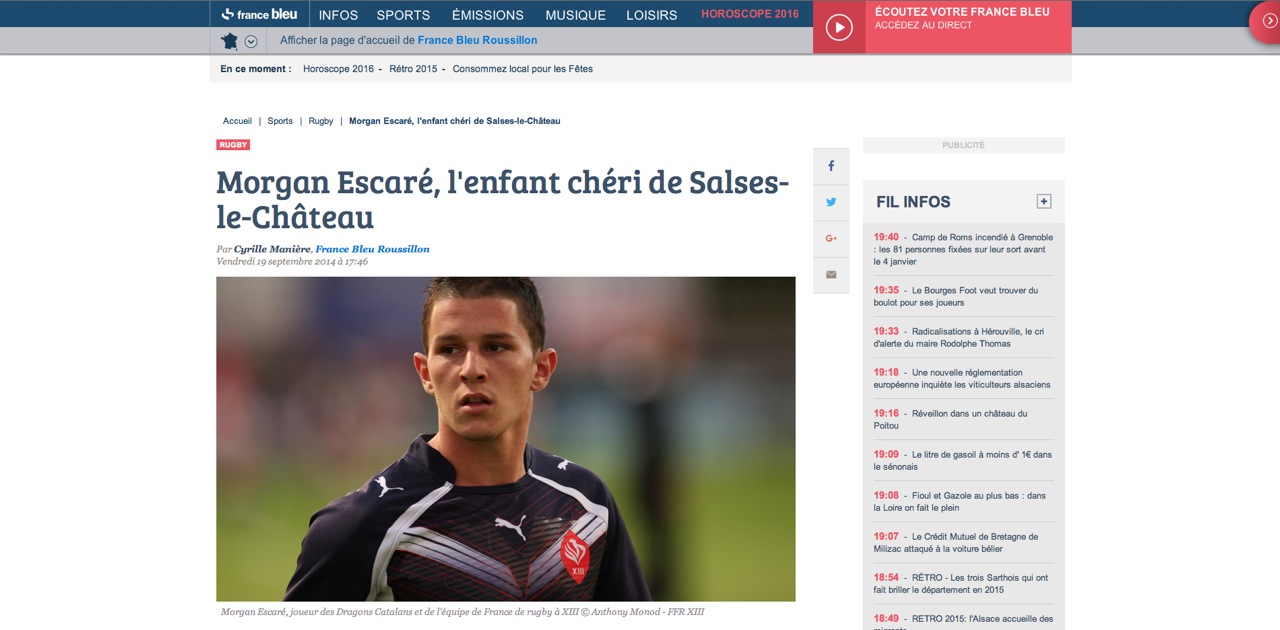Click the France map region icon

coord(230,41)
